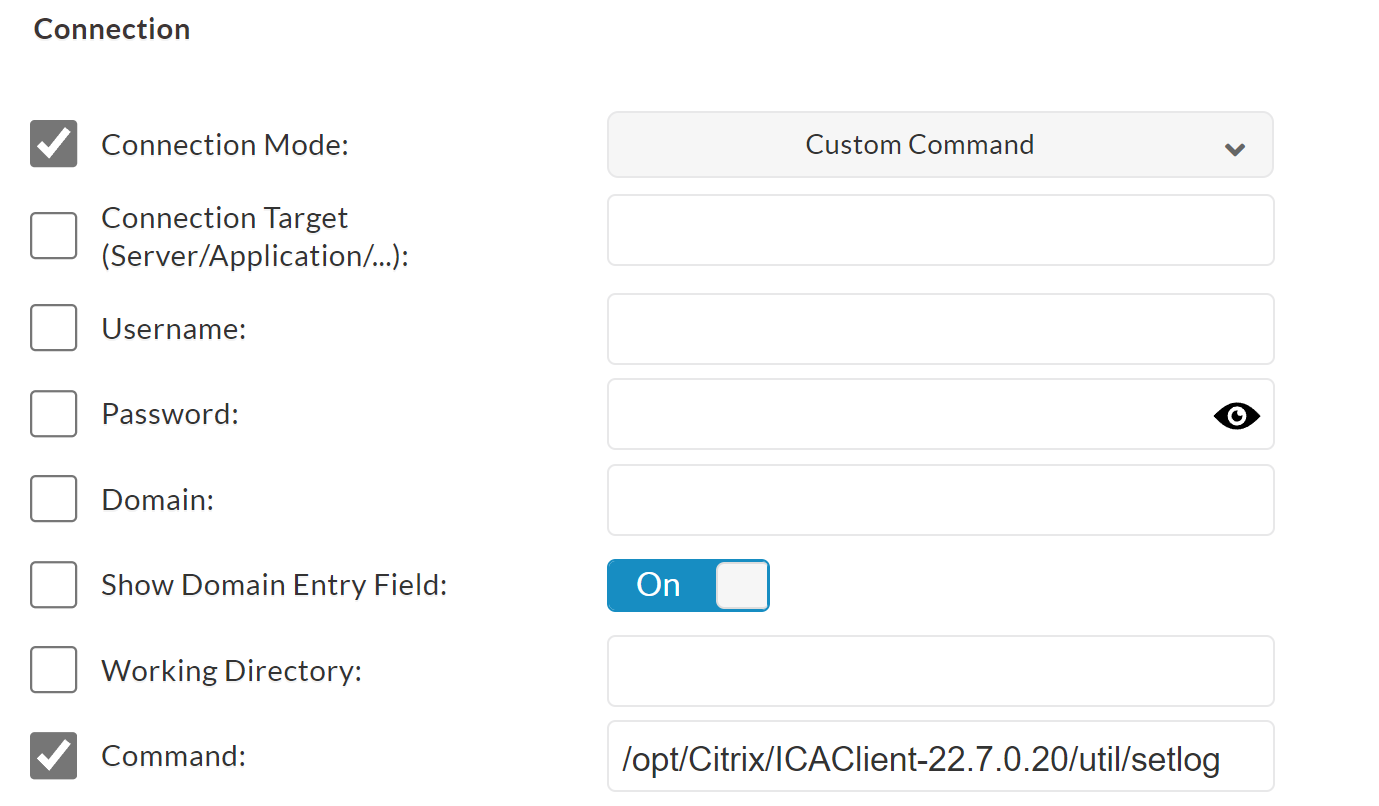The width and height of the screenshot is (1379, 806).
Task: Click into the Username input field
Action: [x=940, y=328]
